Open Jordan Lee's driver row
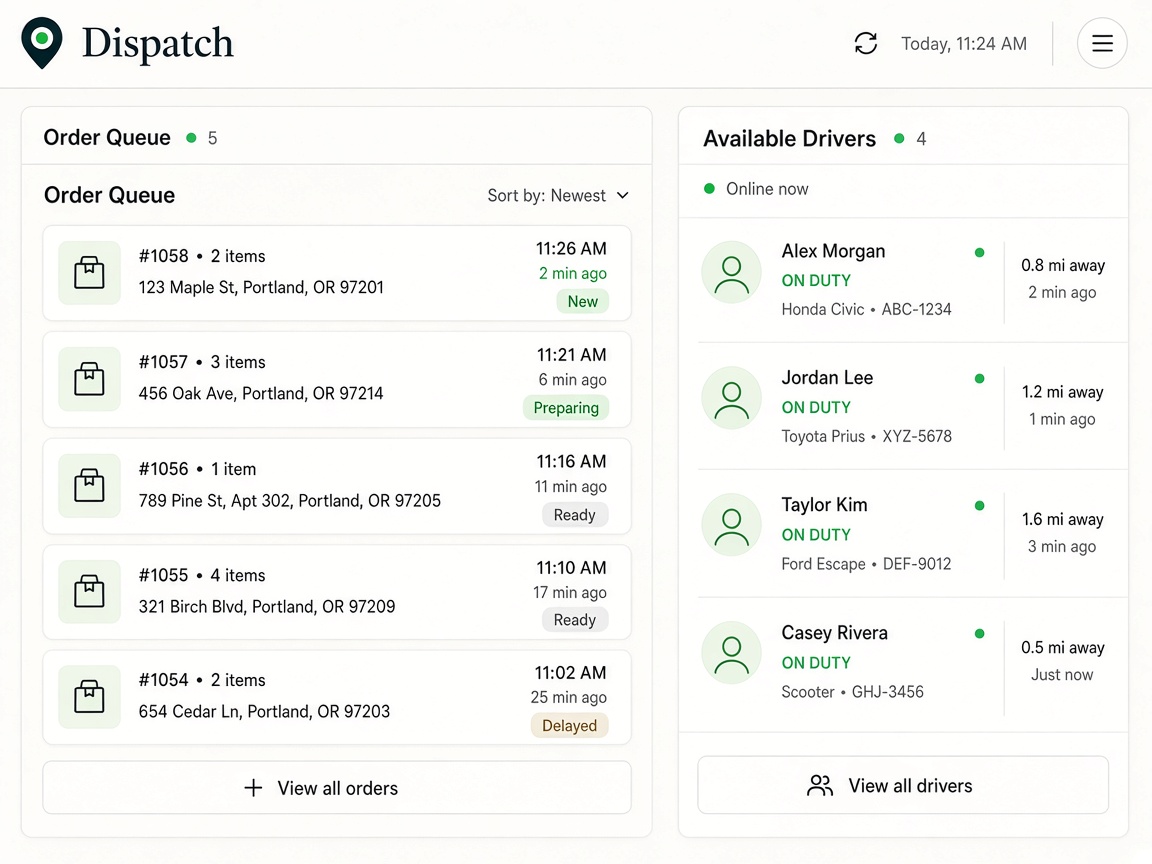This screenshot has width=1152, height=864. [x=903, y=406]
